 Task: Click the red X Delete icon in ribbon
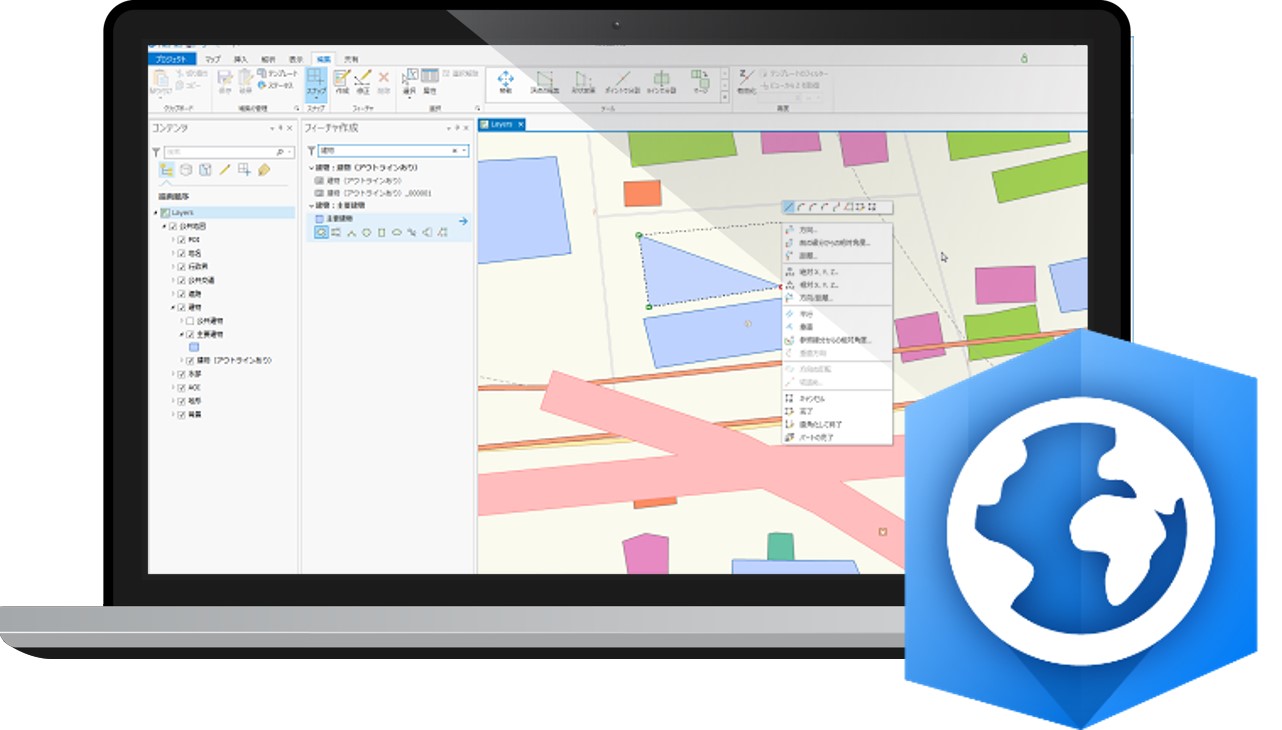(384, 78)
